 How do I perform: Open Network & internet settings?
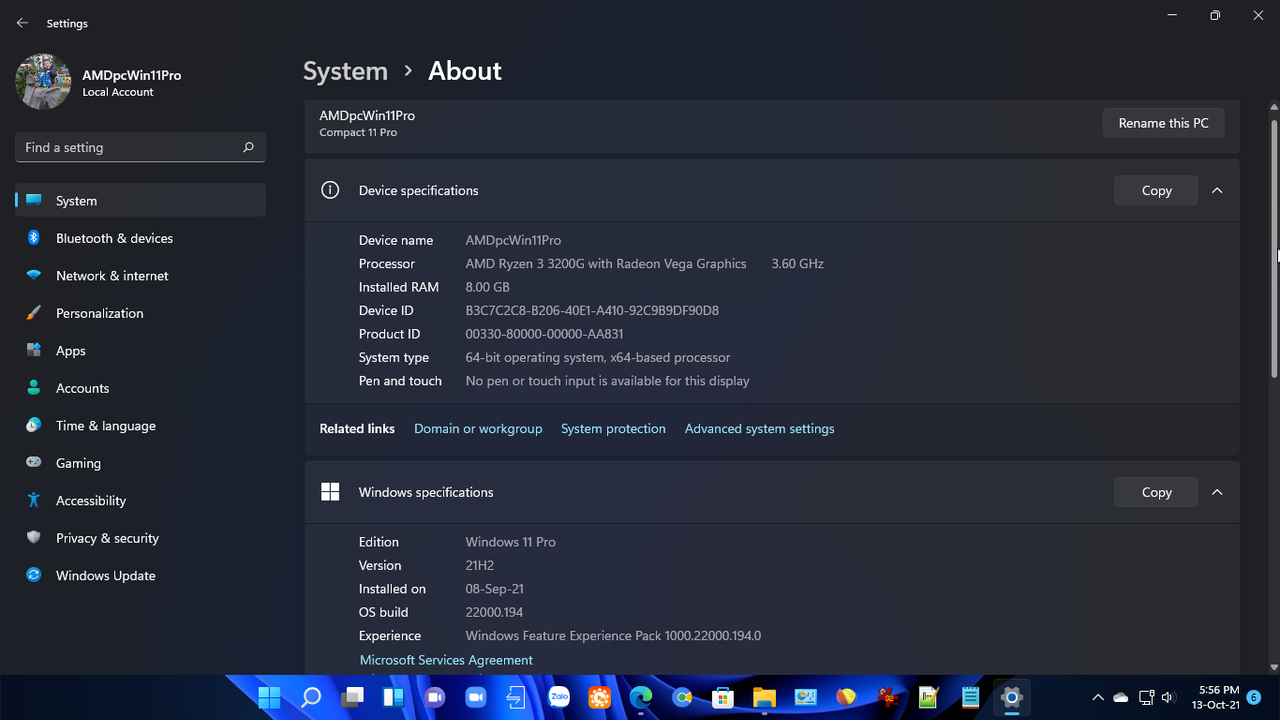tap(140, 275)
